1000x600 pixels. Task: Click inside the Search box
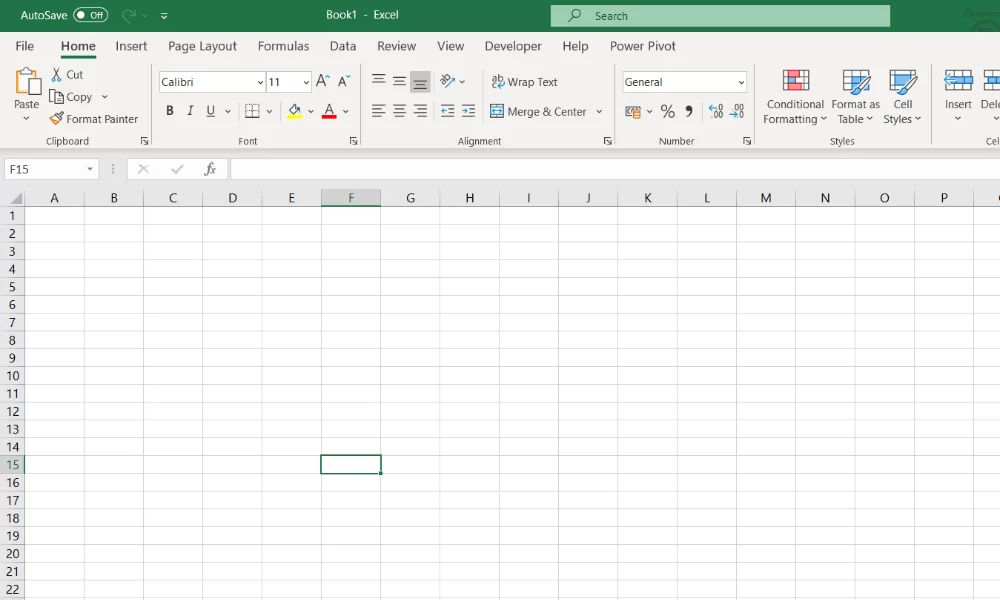click(x=720, y=16)
